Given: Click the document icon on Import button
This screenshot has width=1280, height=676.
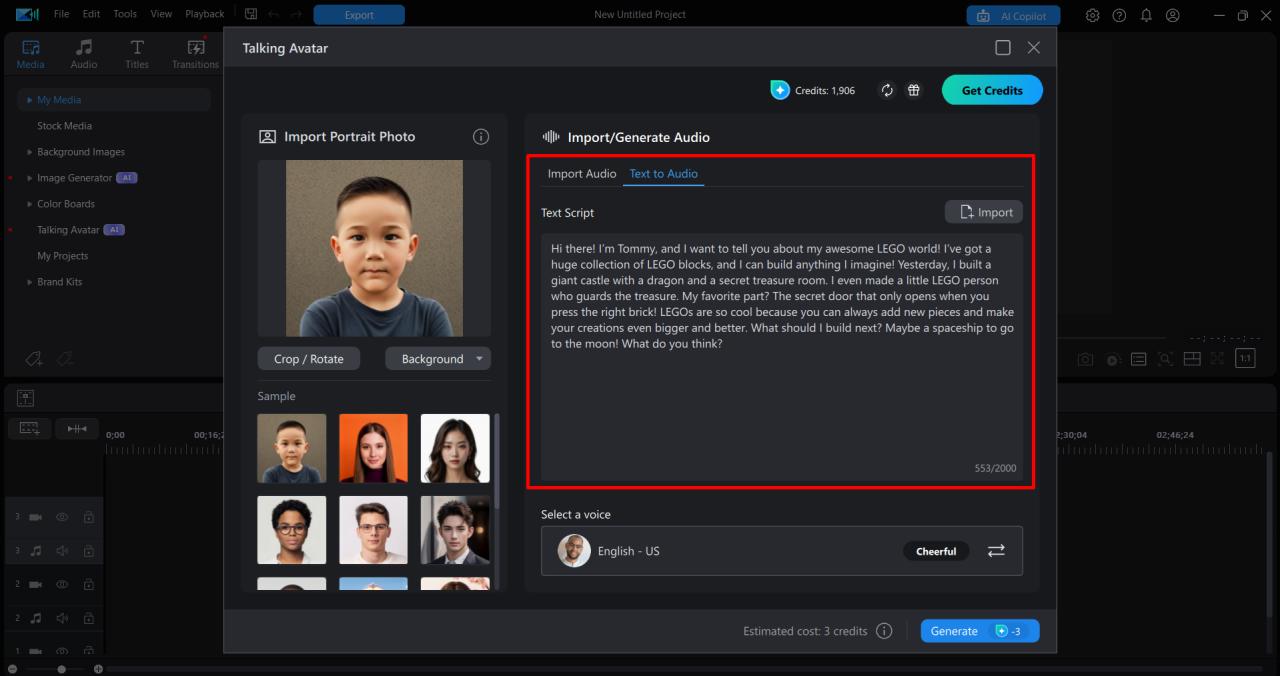Looking at the screenshot, I should (966, 212).
